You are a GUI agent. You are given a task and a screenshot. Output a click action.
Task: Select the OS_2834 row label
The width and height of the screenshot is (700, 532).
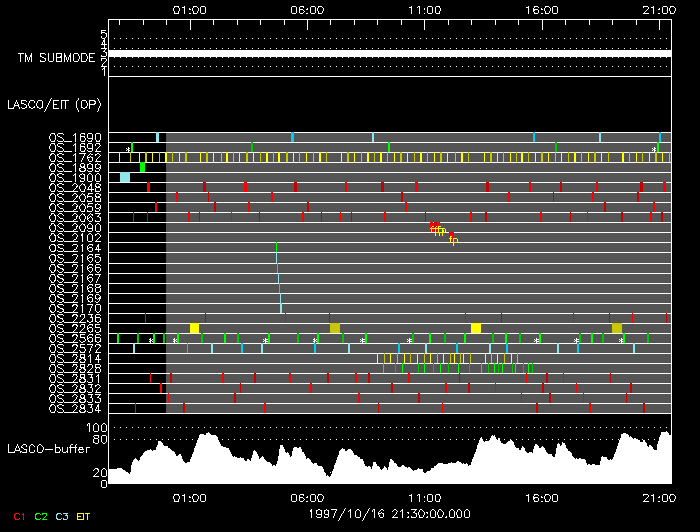(75, 408)
